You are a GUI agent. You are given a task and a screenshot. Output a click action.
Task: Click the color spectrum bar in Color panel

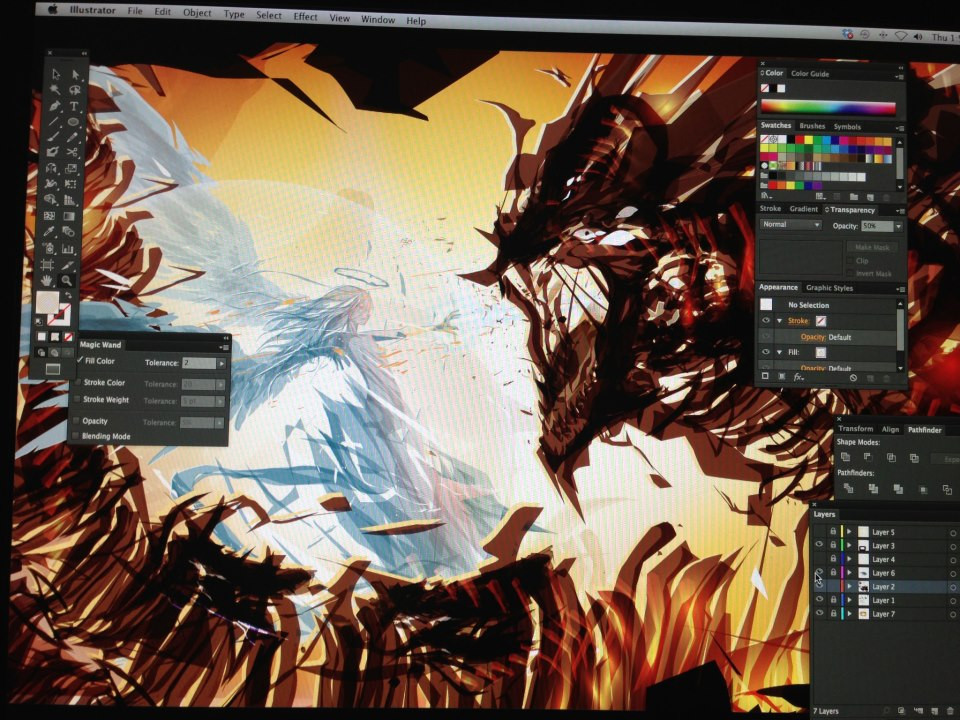coord(828,107)
